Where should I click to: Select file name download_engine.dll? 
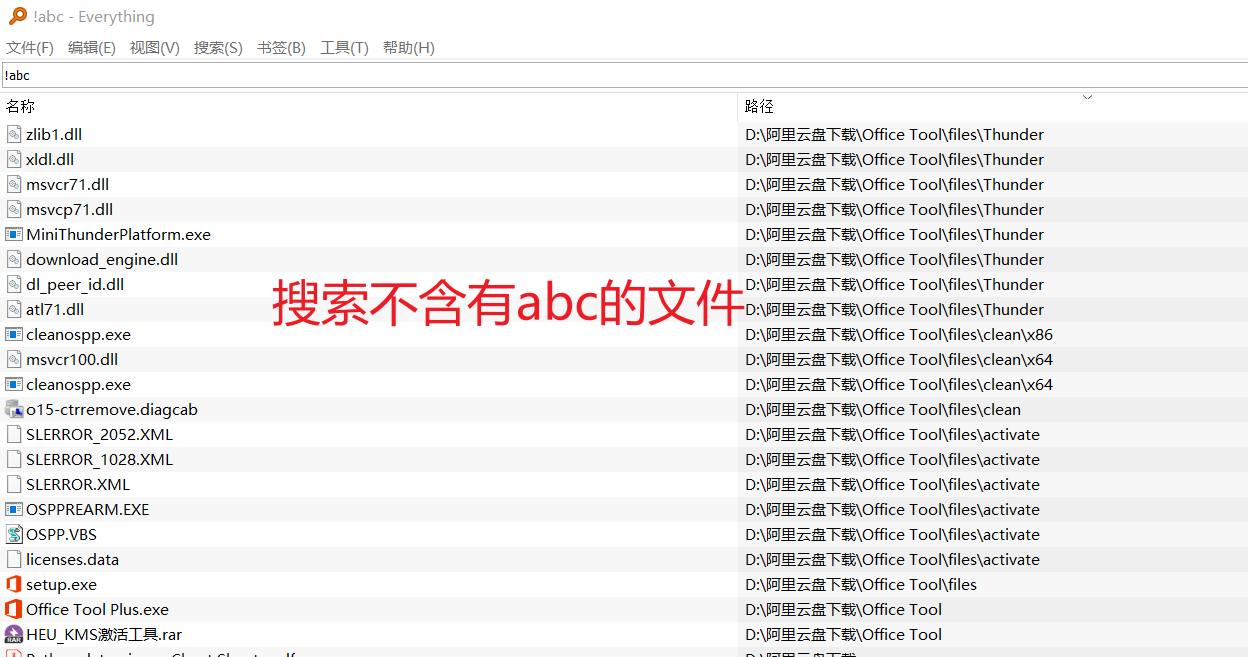point(102,259)
